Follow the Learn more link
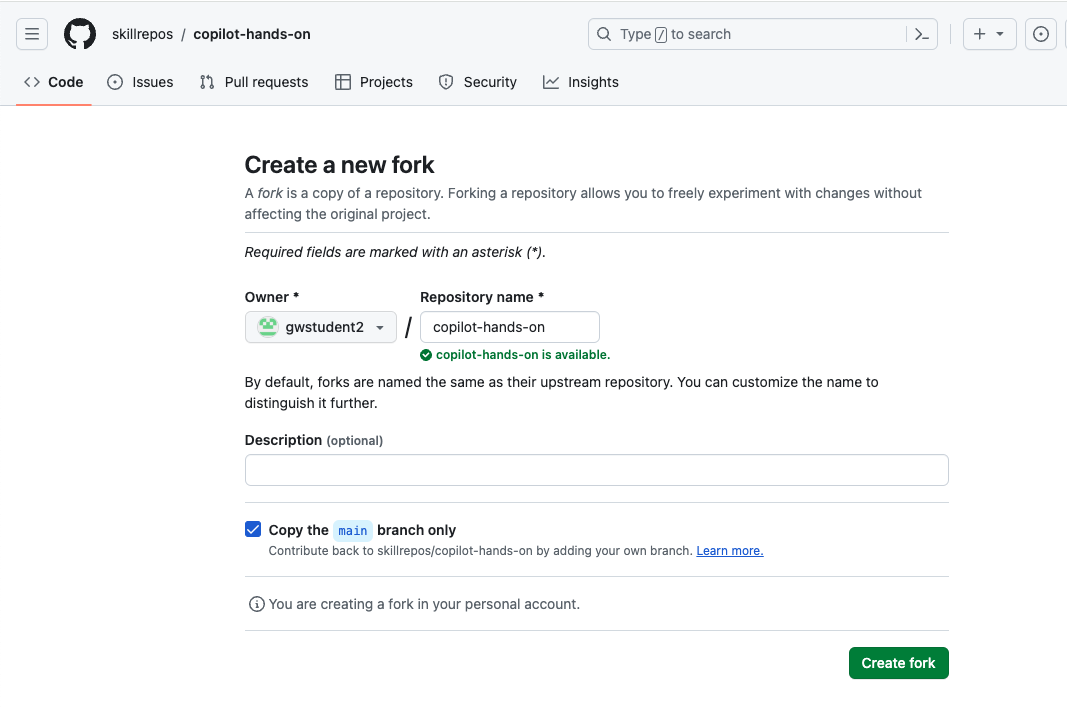This screenshot has height=707, width=1067. 729,550
